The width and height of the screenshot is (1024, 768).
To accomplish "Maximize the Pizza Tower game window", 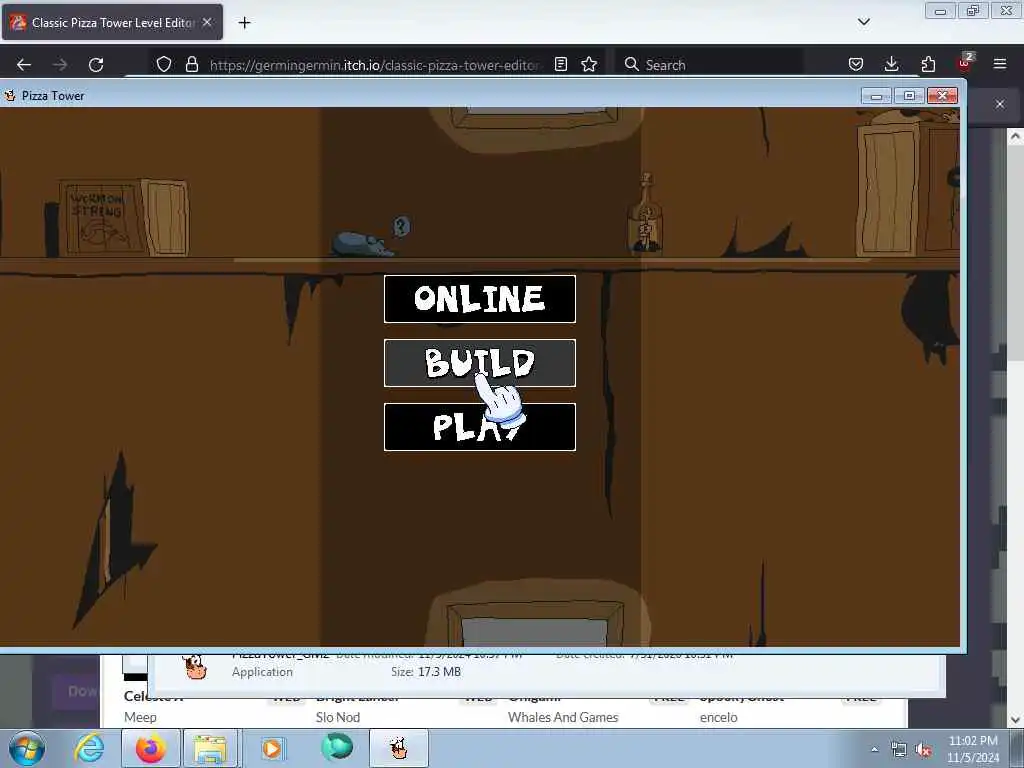I will 909,96.
